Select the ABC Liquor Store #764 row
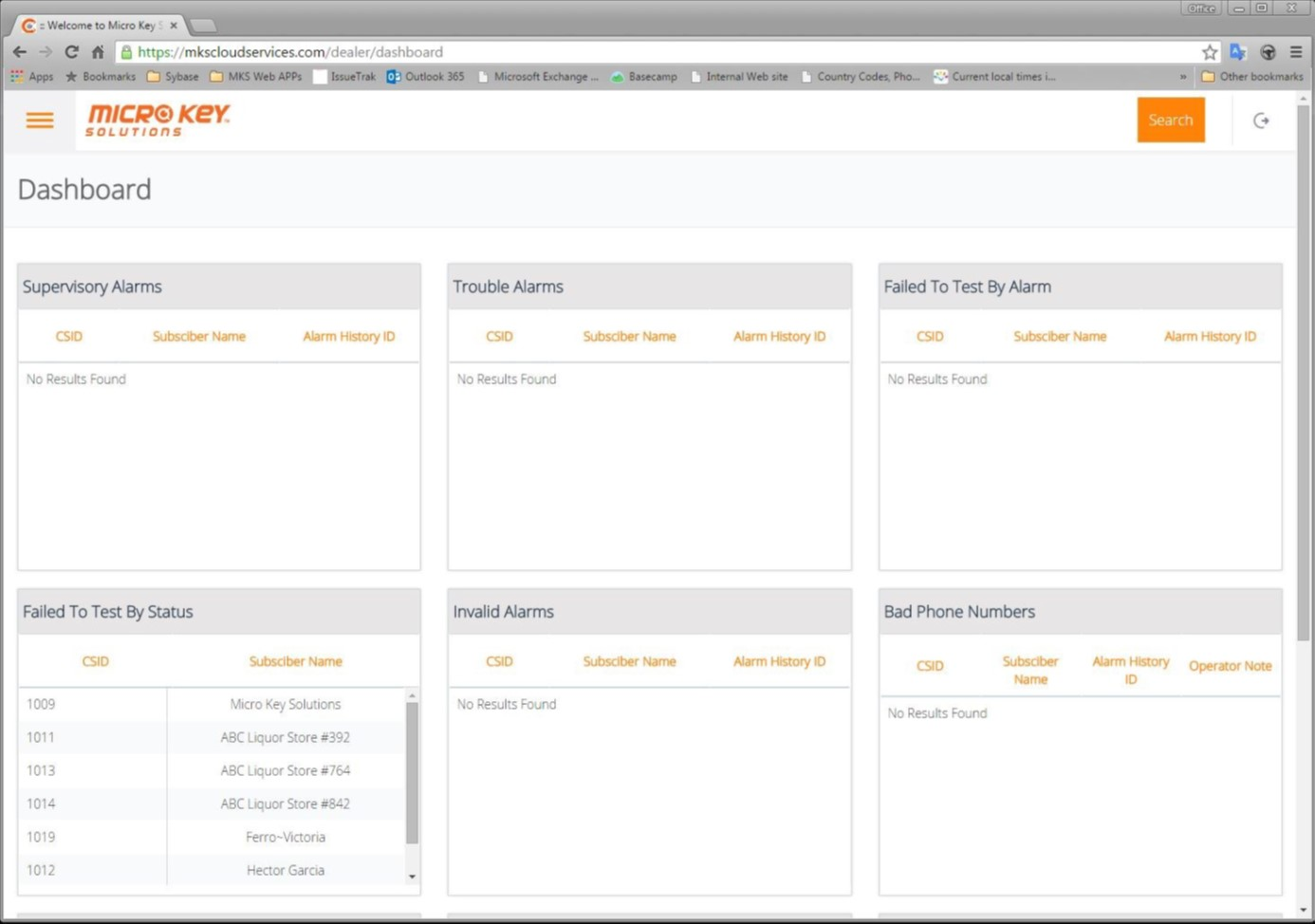Screen dimensions: 1315x924 [285, 770]
